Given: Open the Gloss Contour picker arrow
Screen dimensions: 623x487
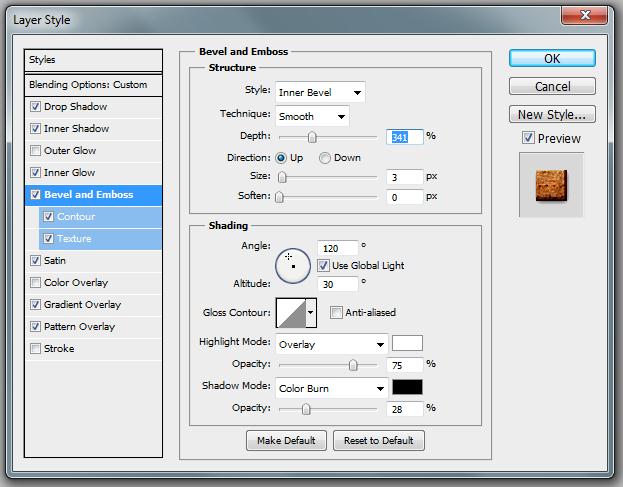Looking at the screenshot, I should [x=310, y=313].
